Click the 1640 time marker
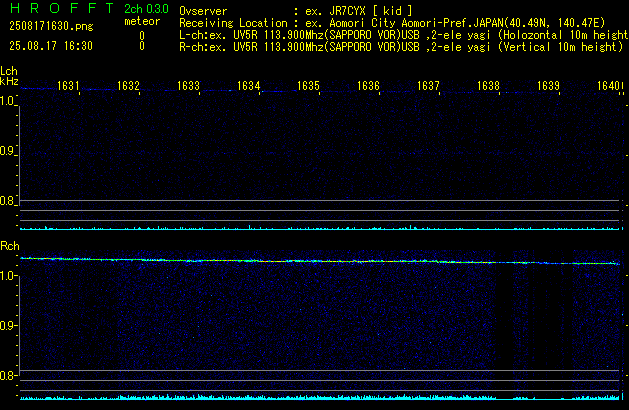This screenshot has height=410, width=629. tap(608, 86)
